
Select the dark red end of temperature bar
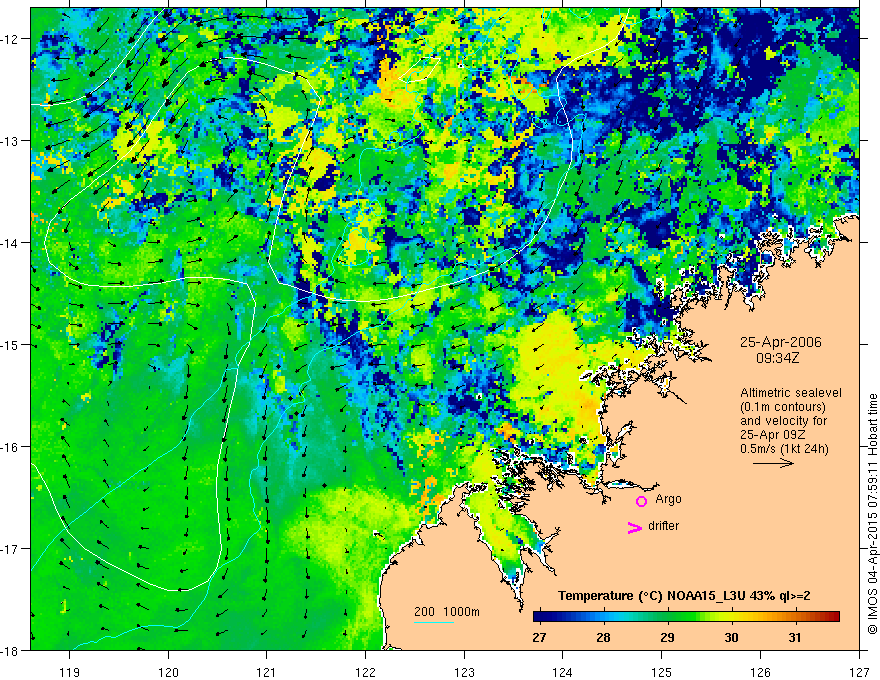[x=834, y=617]
